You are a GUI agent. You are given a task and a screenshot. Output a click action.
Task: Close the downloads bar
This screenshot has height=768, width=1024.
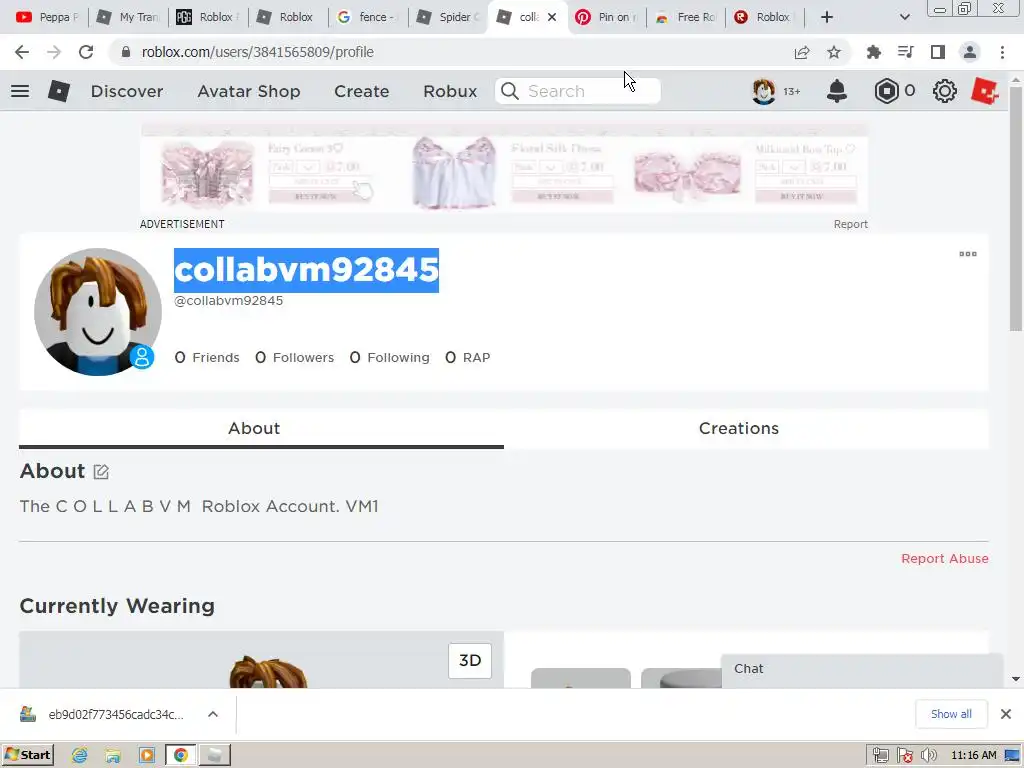click(x=1006, y=714)
